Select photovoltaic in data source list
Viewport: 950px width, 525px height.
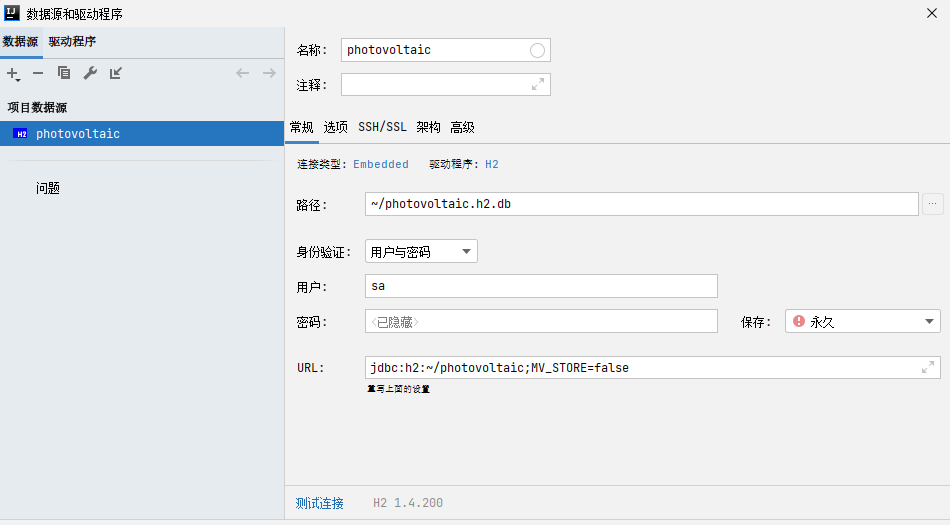pos(142,134)
